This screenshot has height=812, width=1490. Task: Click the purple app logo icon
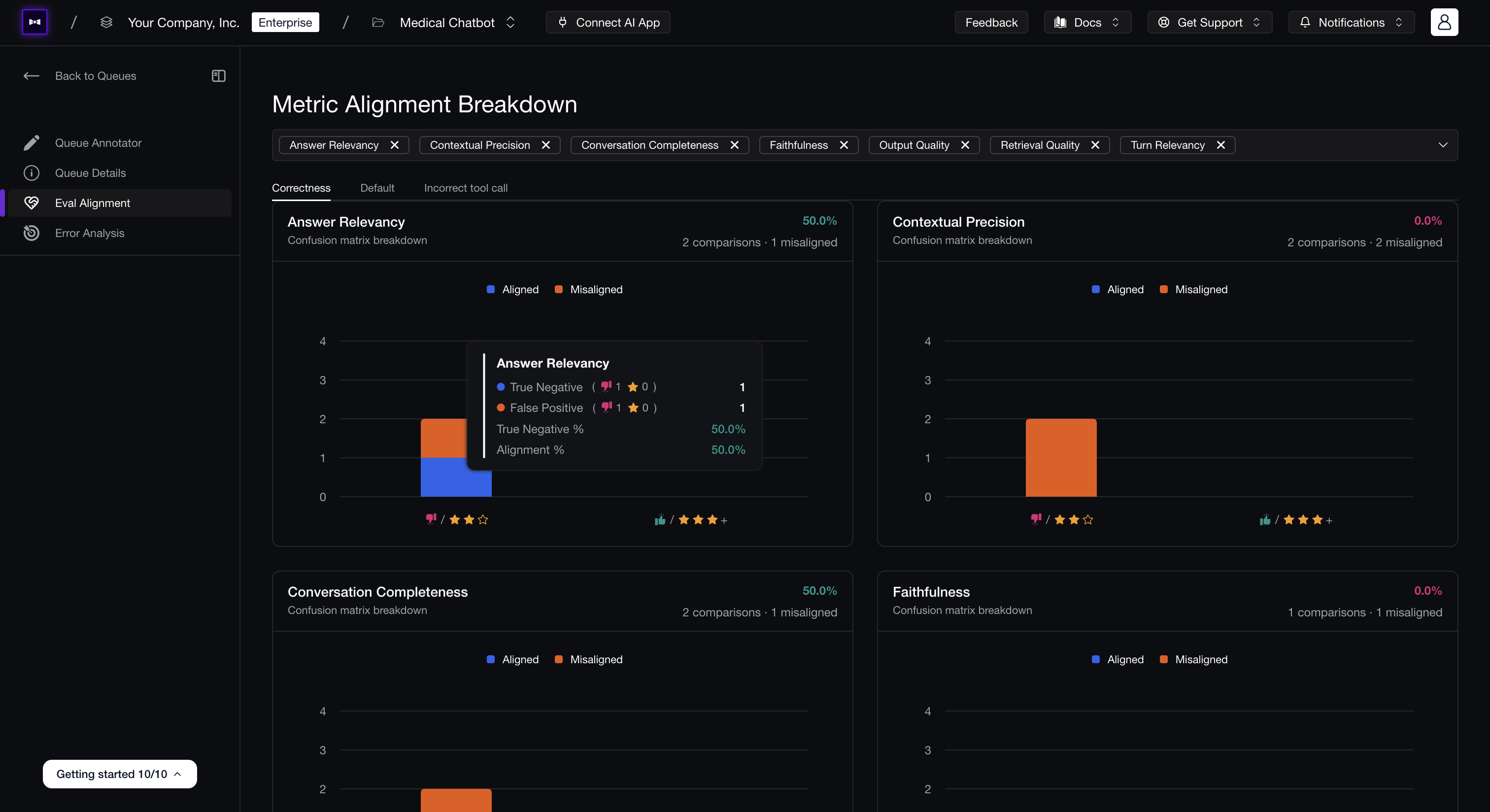pyautogui.click(x=34, y=22)
